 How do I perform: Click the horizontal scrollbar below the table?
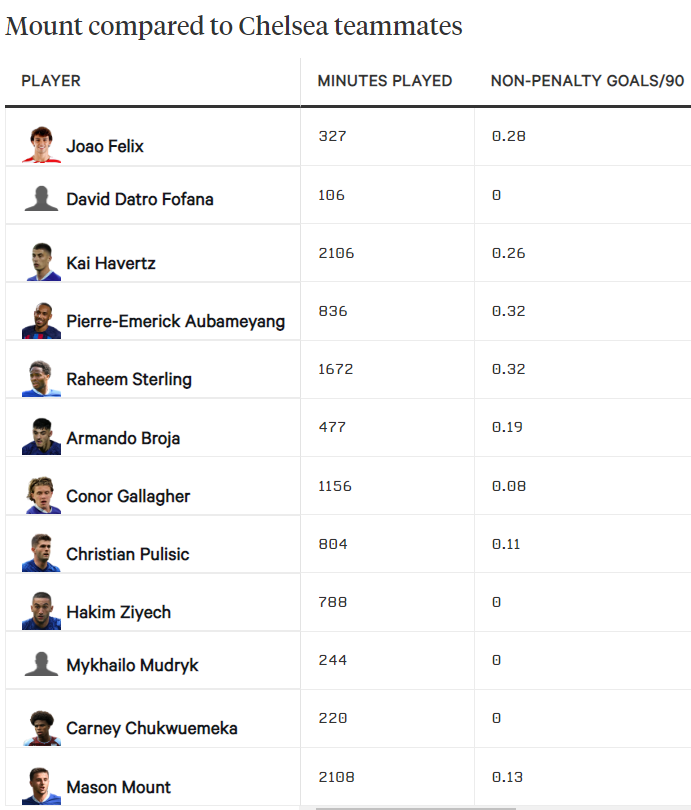point(416,808)
